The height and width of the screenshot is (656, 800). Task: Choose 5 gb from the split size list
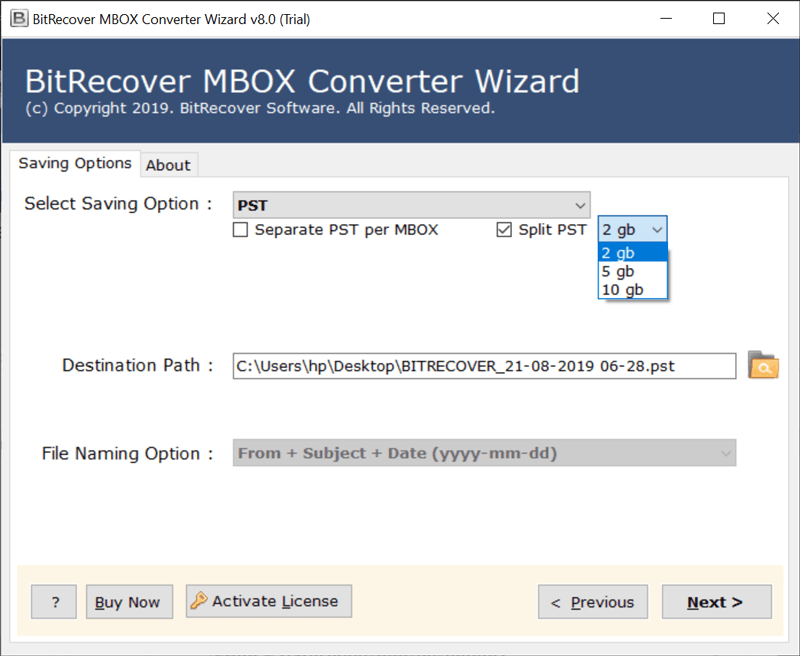(632, 271)
